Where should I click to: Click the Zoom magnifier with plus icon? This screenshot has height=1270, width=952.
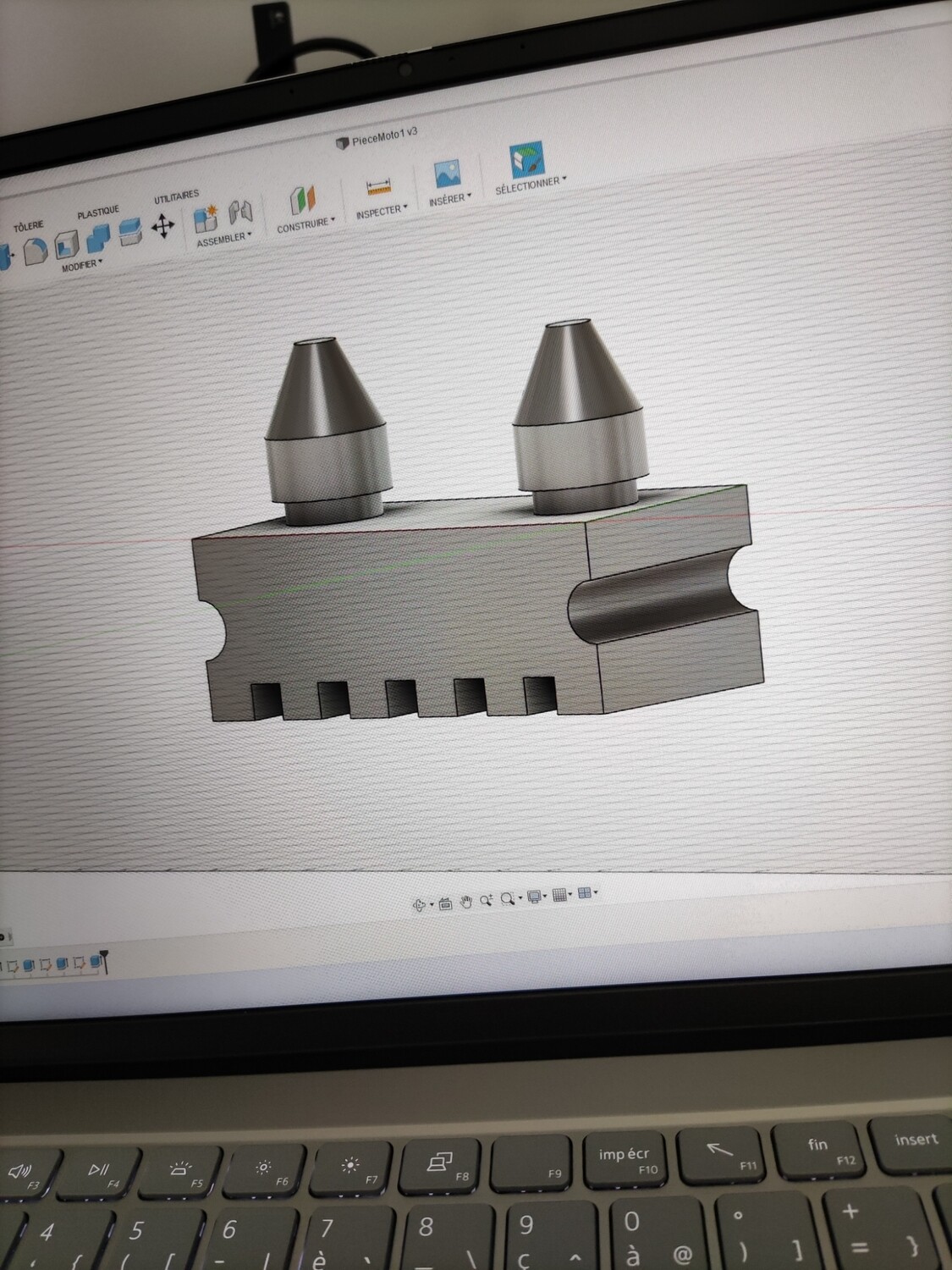(486, 901)
